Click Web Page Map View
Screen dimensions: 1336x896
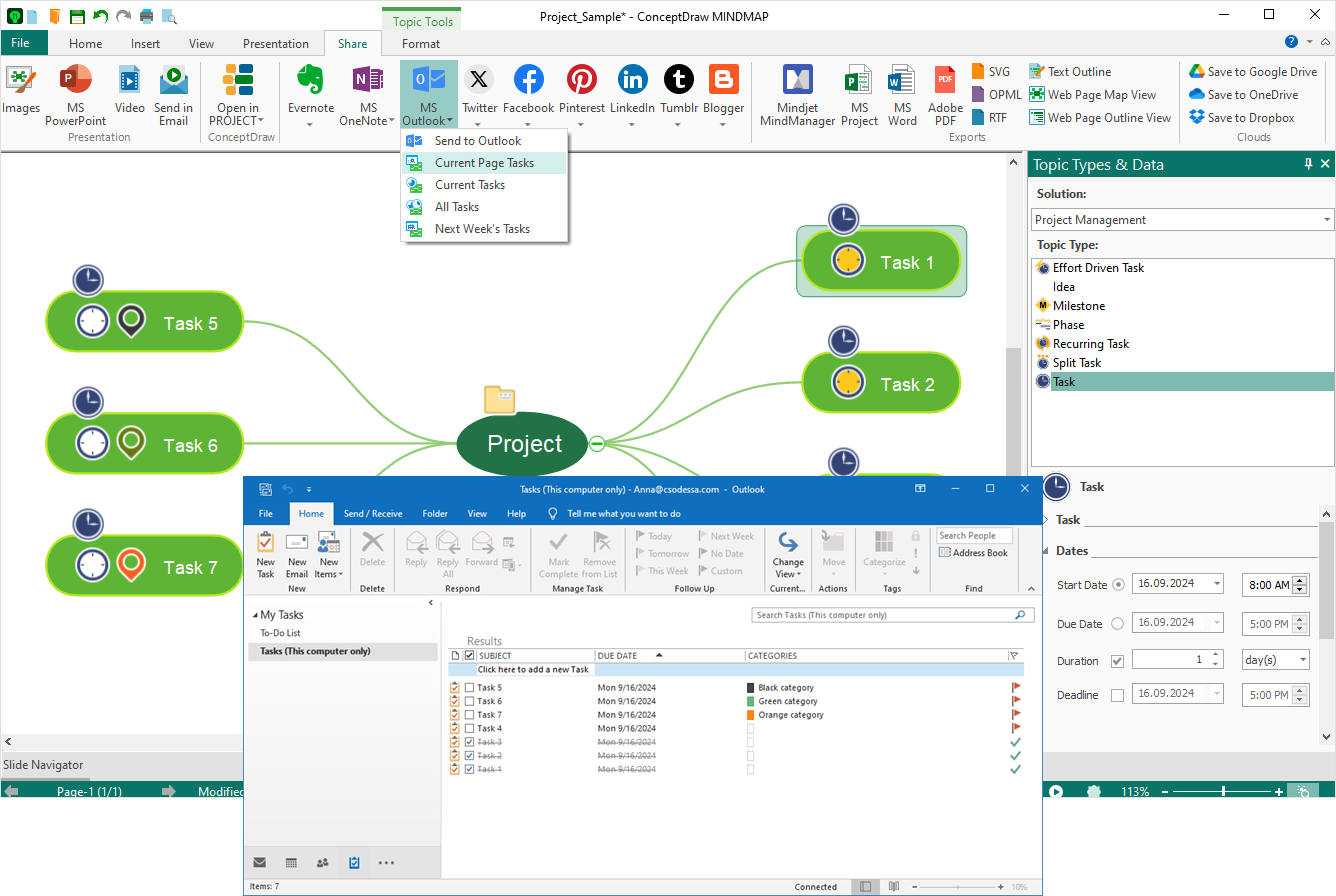click(1092, 95)
